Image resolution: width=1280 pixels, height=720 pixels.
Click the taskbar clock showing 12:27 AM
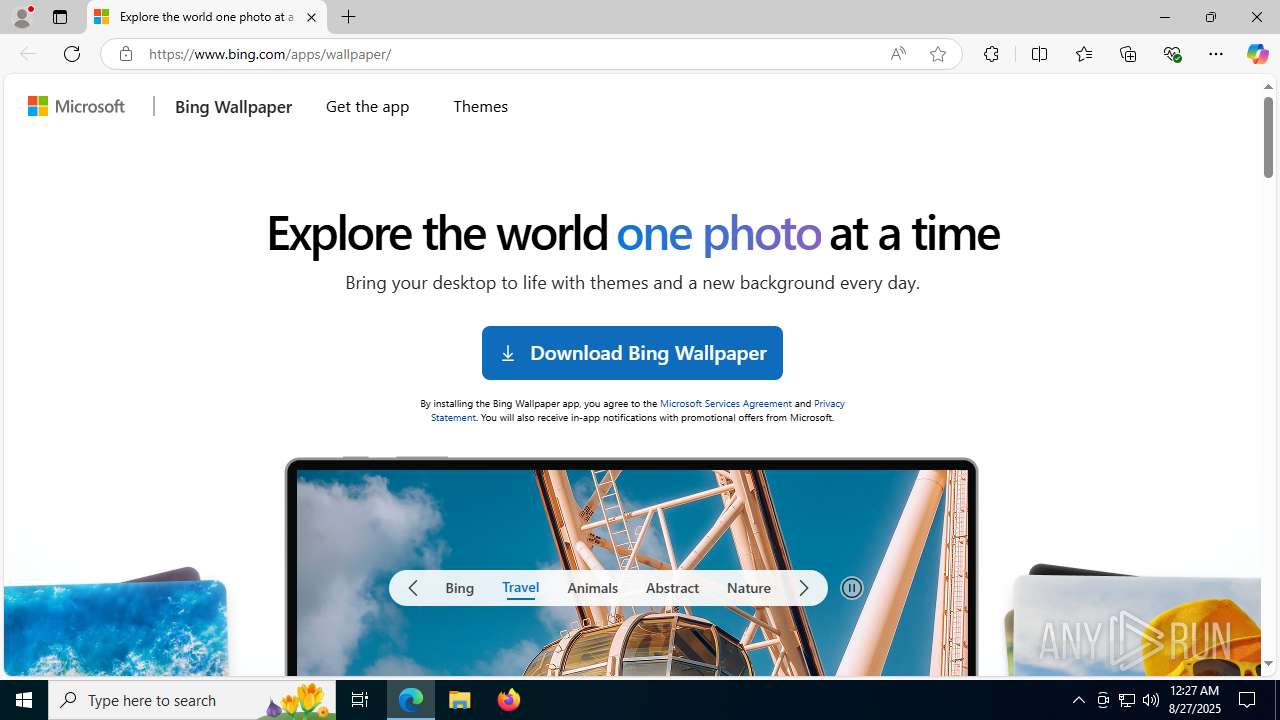tap(1195, 700)
